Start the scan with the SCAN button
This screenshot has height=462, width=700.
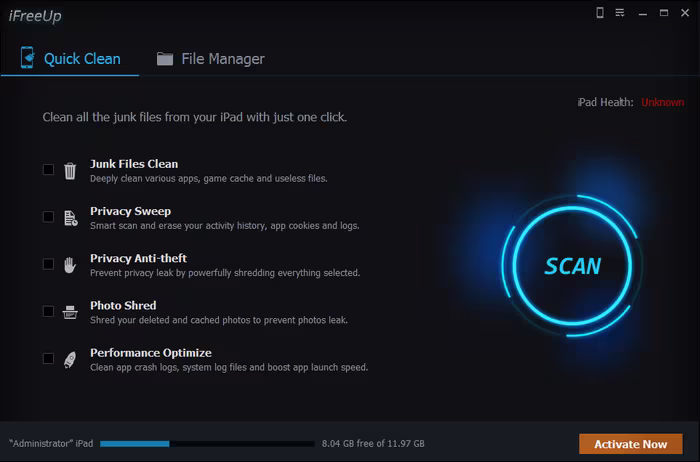[x=572, y=266]
